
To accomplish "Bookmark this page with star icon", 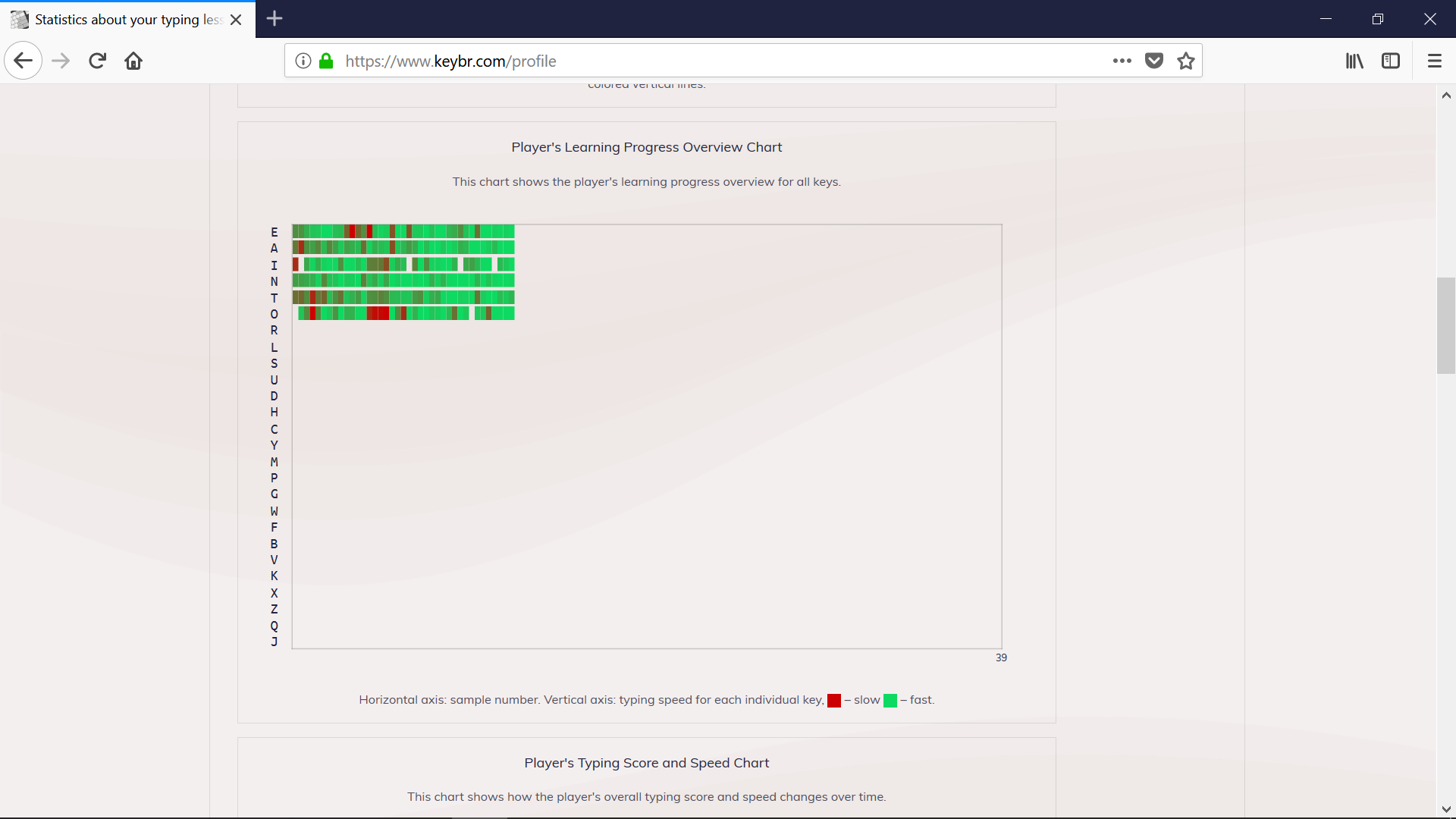I will point(1186,61).
